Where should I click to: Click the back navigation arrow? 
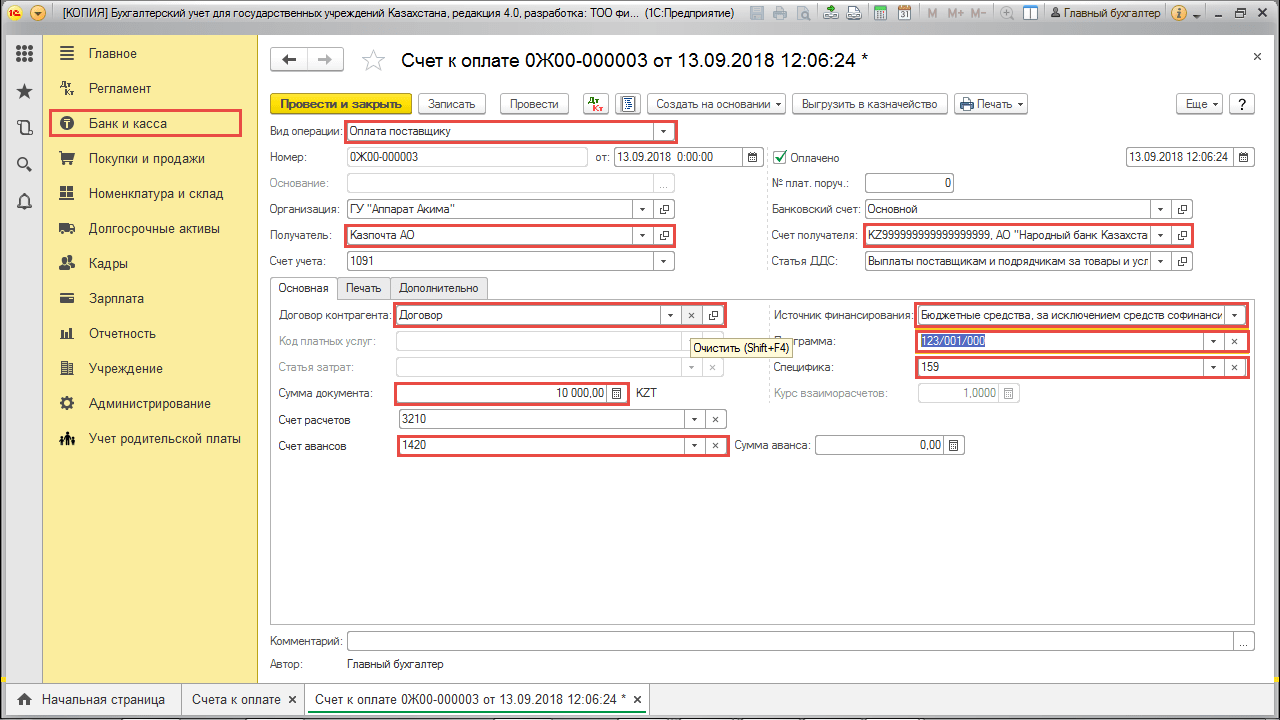click(290, 60)
